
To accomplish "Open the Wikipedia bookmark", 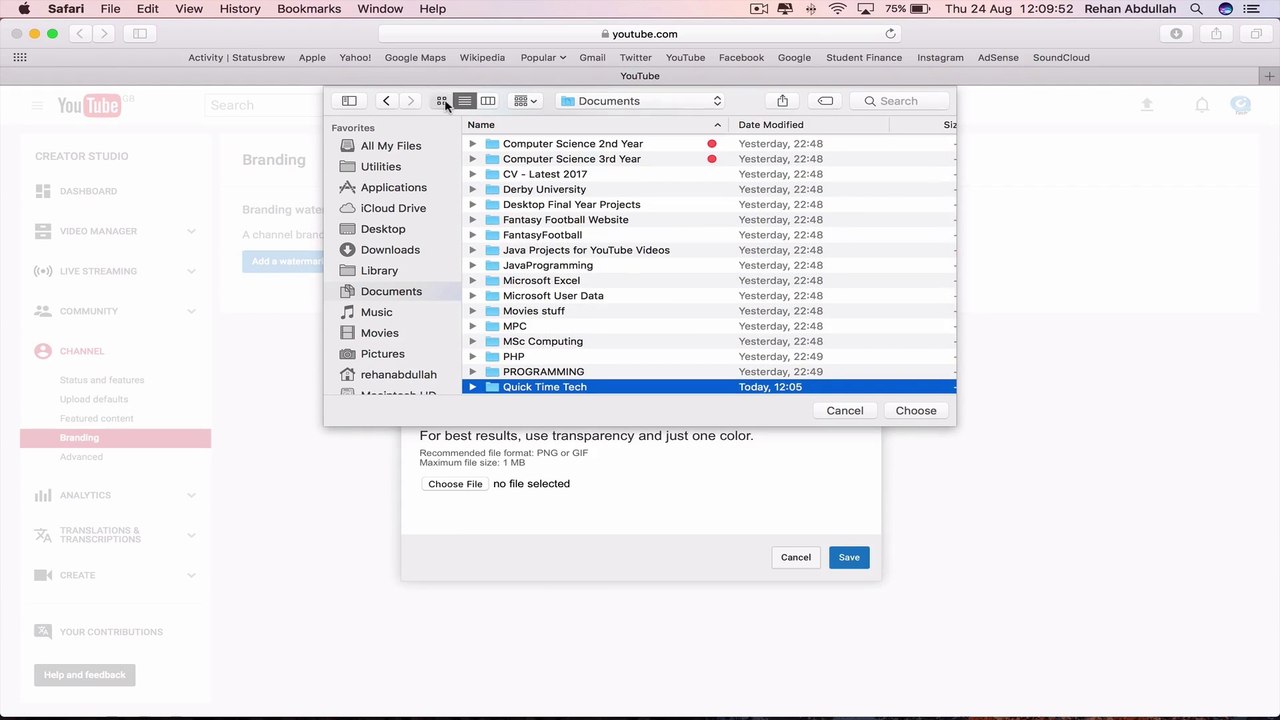I will (482, 58).
